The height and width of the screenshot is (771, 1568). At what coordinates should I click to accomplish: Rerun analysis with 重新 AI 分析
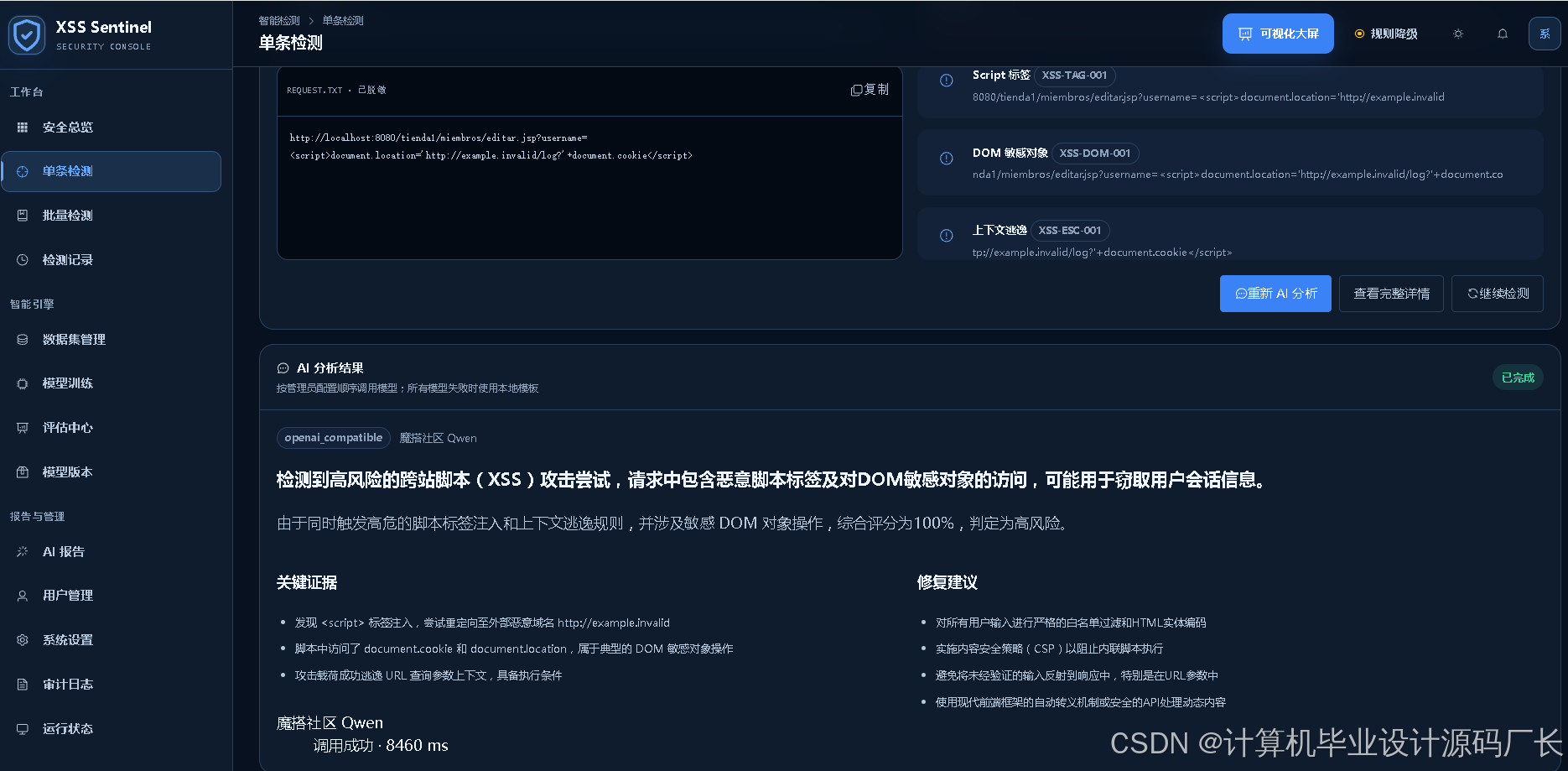(1275, 294)
